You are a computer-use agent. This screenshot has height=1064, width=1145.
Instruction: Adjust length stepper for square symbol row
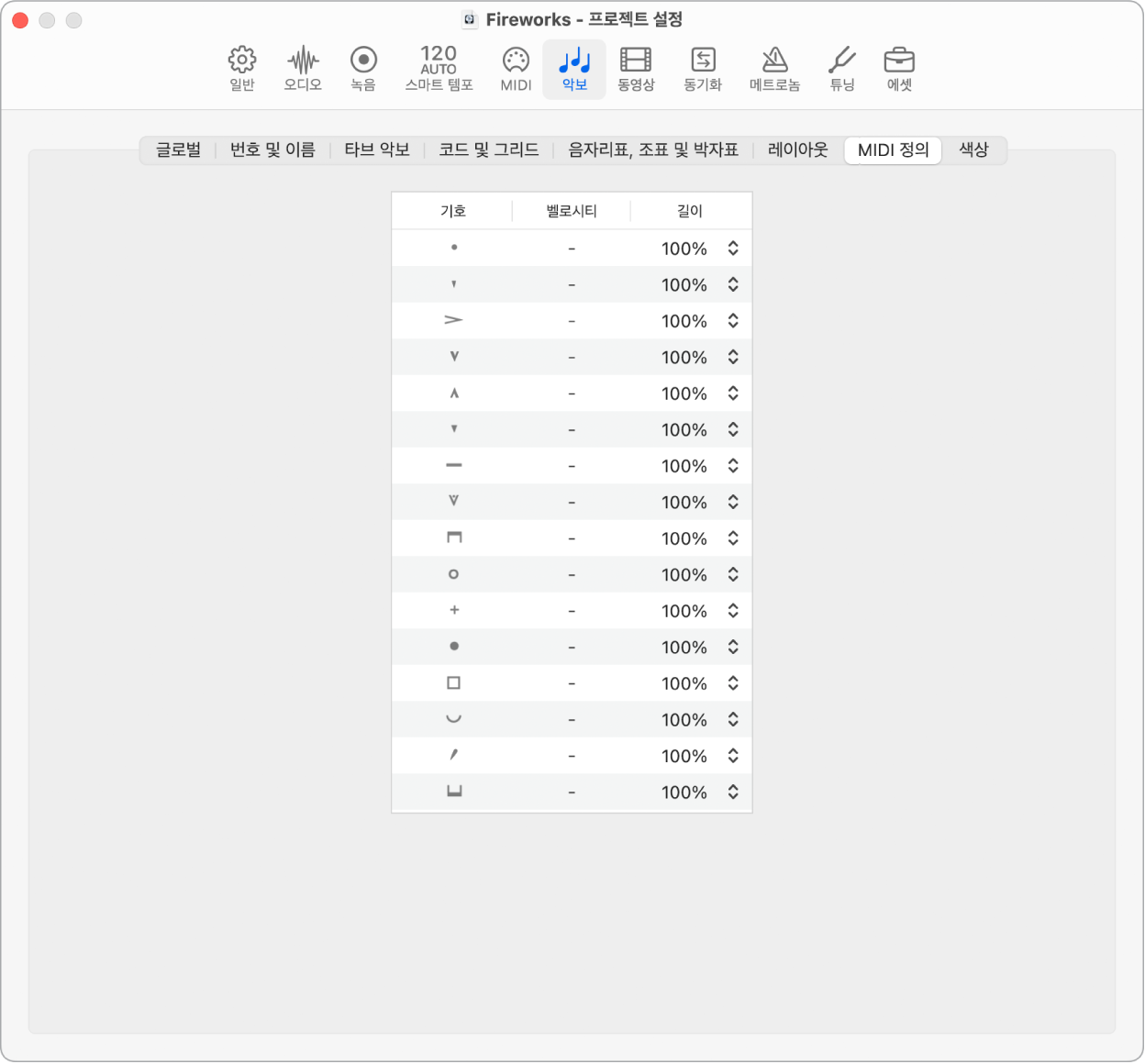click(x=733, y=683)
